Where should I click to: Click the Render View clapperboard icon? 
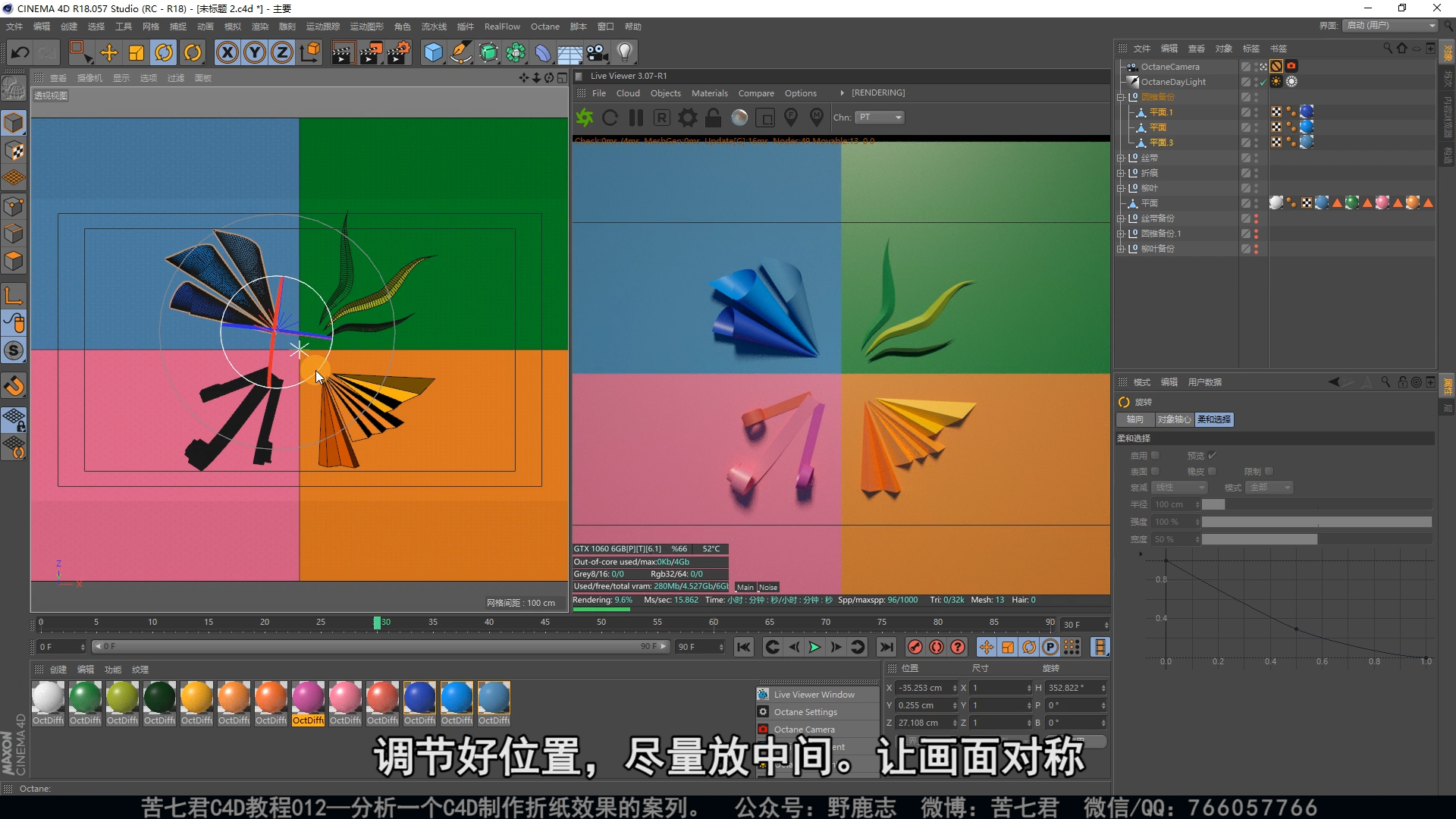(342, 52)
